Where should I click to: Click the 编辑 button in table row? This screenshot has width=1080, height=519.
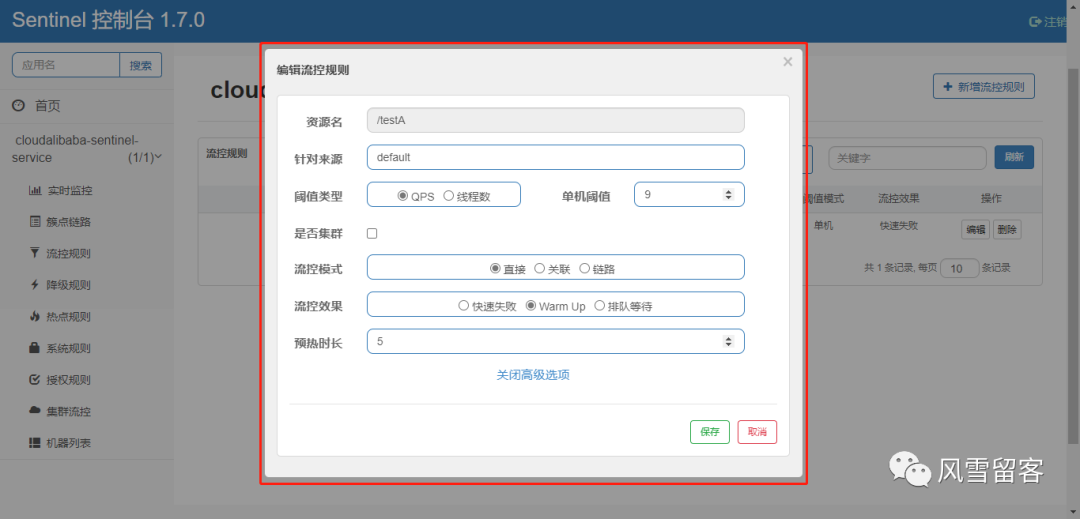[975, 230]
